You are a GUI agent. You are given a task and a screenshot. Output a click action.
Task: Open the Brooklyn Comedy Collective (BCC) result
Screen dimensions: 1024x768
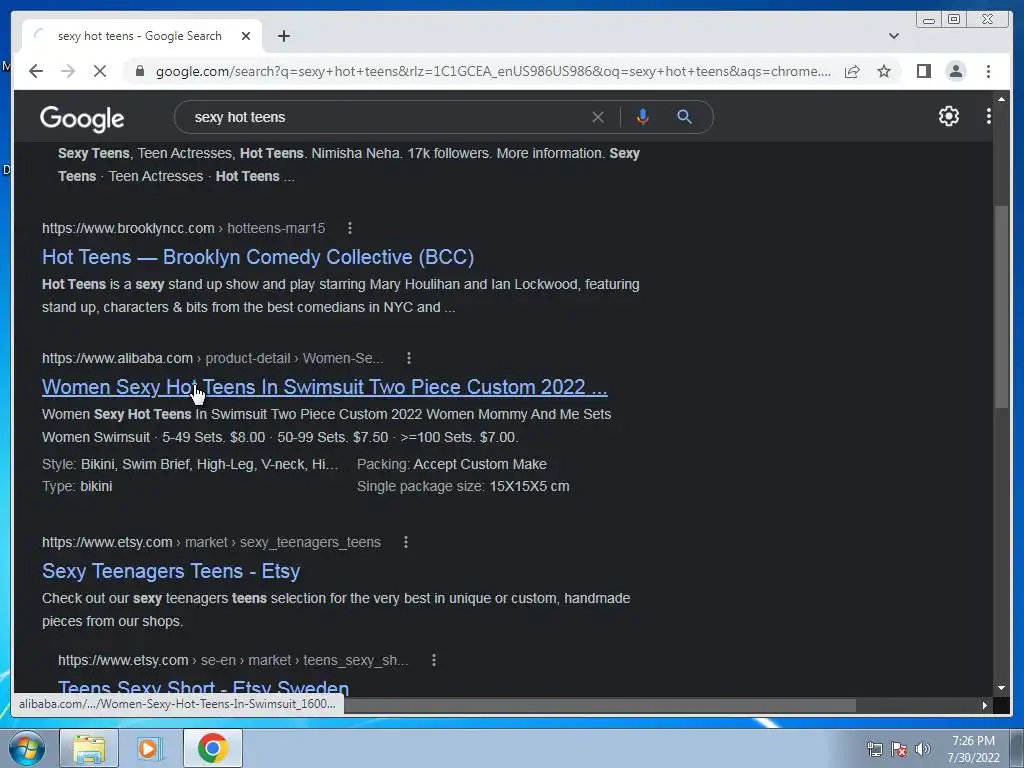tap(258, 257)
